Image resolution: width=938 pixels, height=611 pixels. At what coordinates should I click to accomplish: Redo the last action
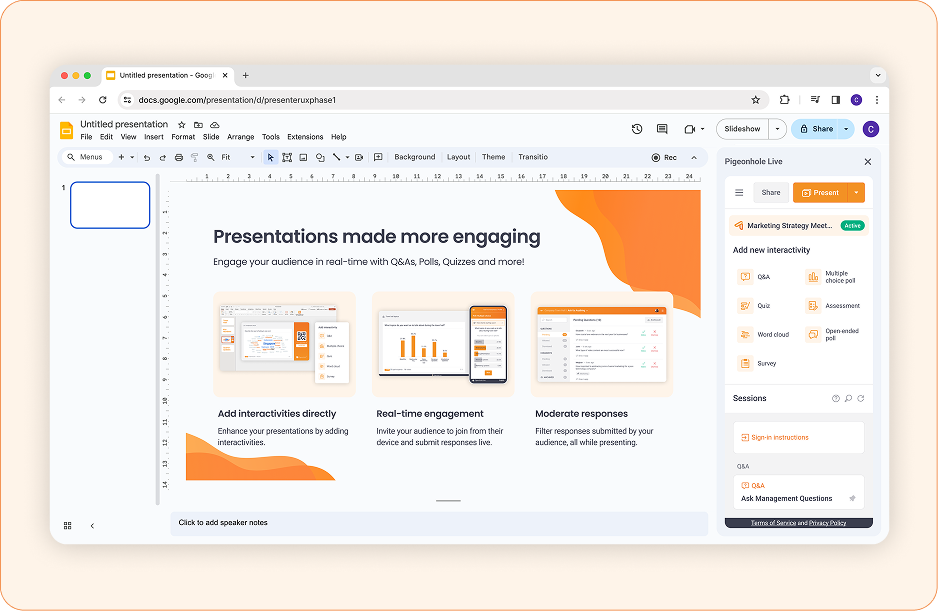pos(163,157)
